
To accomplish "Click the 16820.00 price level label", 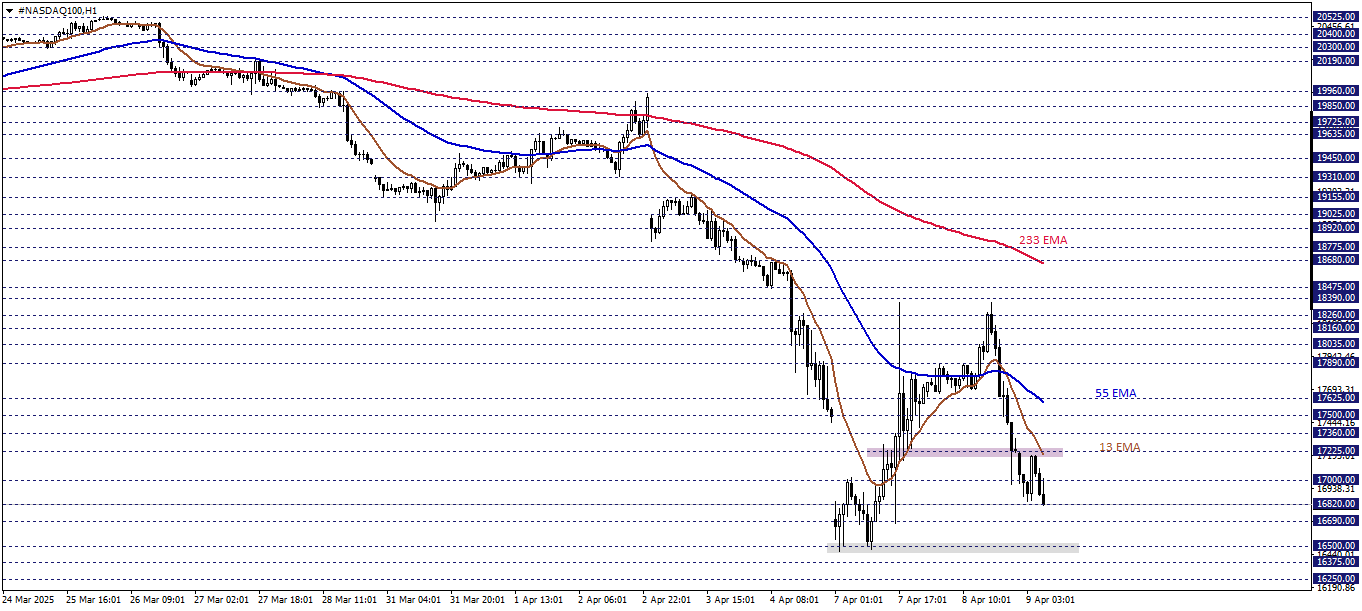I will tap(1337, 504).
